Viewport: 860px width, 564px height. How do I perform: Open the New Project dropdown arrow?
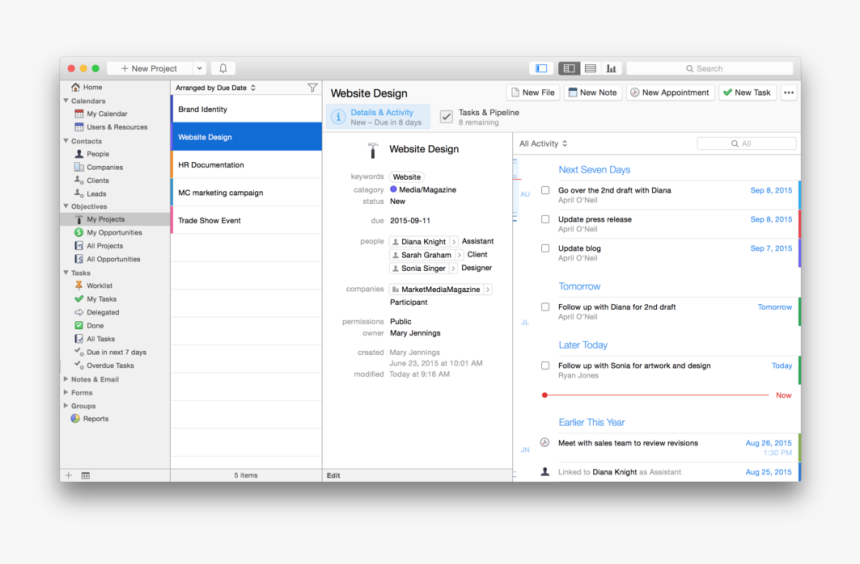[x=200, y=69]
